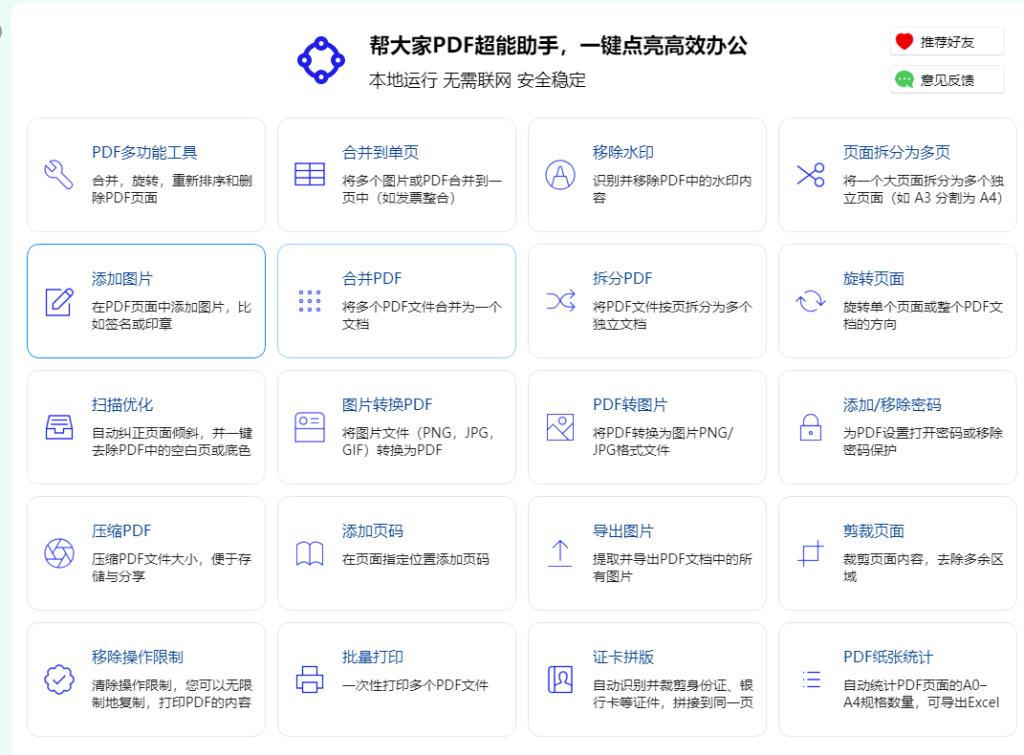Click the aperture icon for 压缩PDF

59,553
